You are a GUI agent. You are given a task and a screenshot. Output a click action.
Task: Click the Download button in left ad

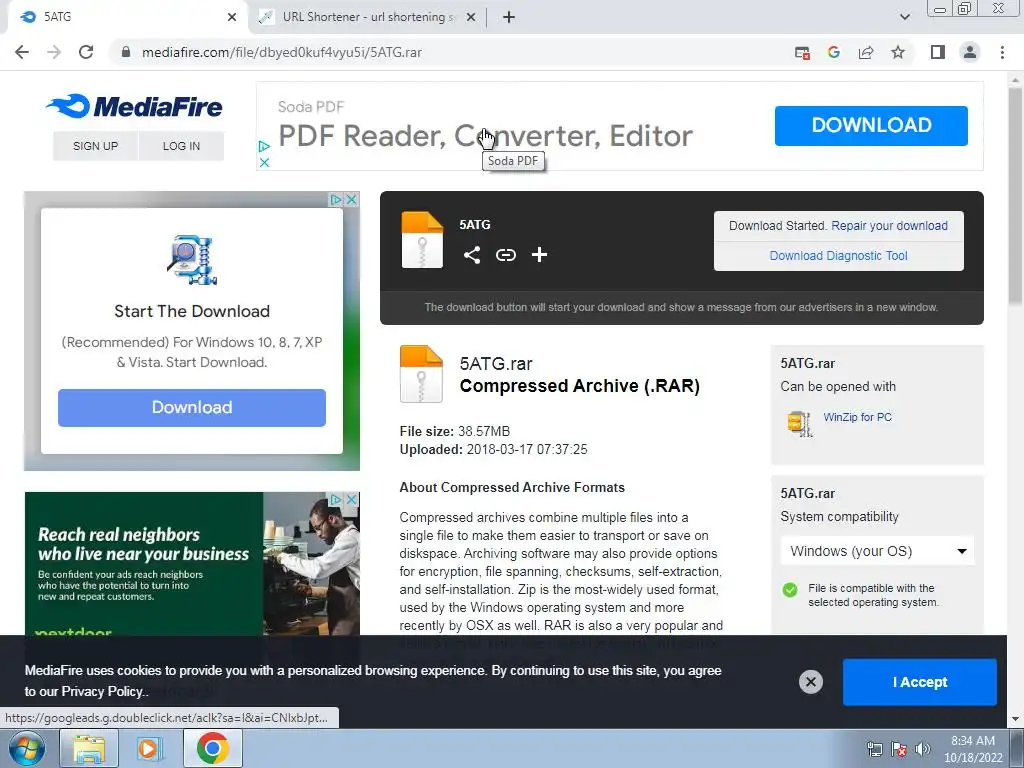tap(191, 408)
